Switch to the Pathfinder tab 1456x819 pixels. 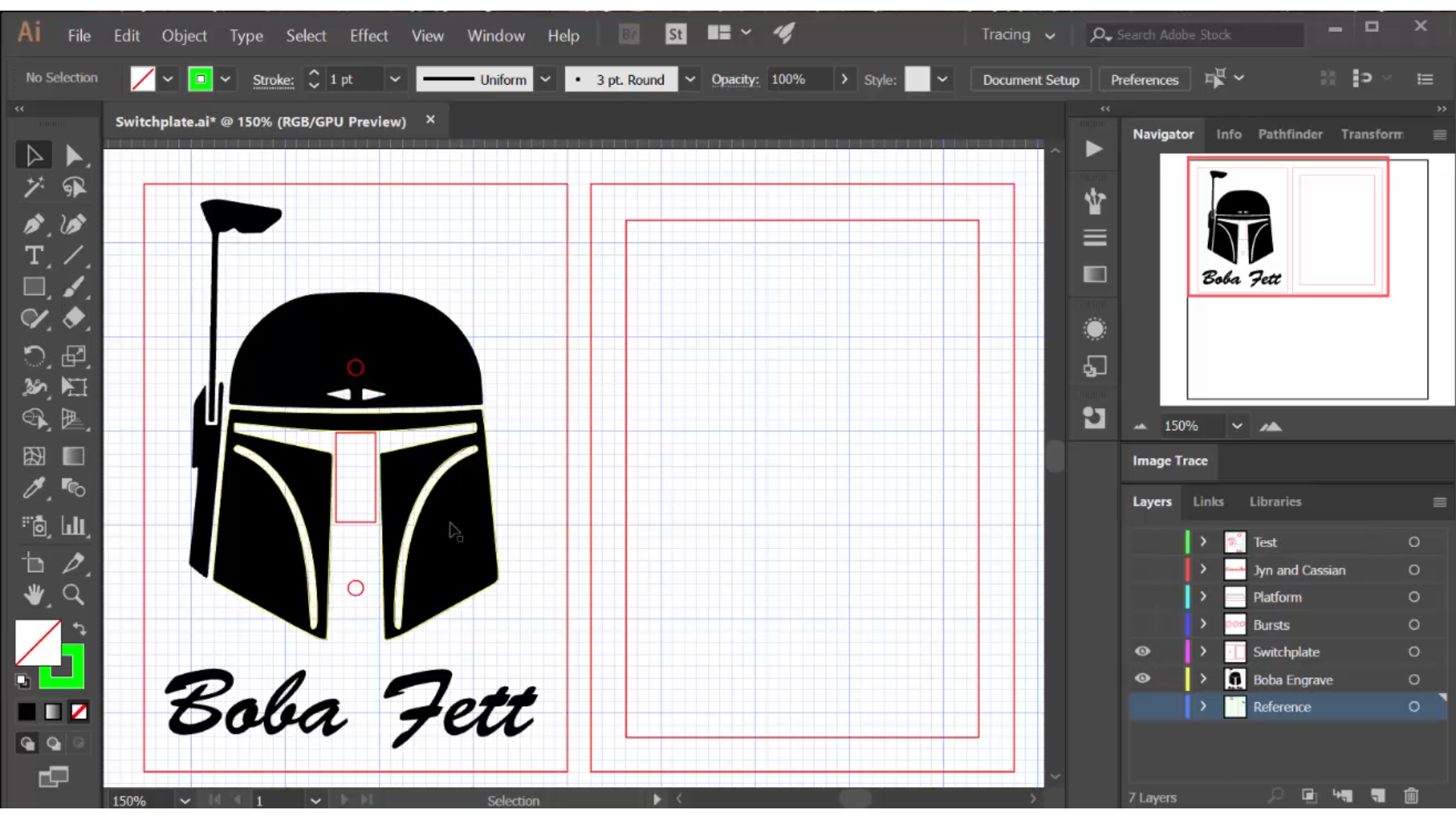click(1290, 134)
